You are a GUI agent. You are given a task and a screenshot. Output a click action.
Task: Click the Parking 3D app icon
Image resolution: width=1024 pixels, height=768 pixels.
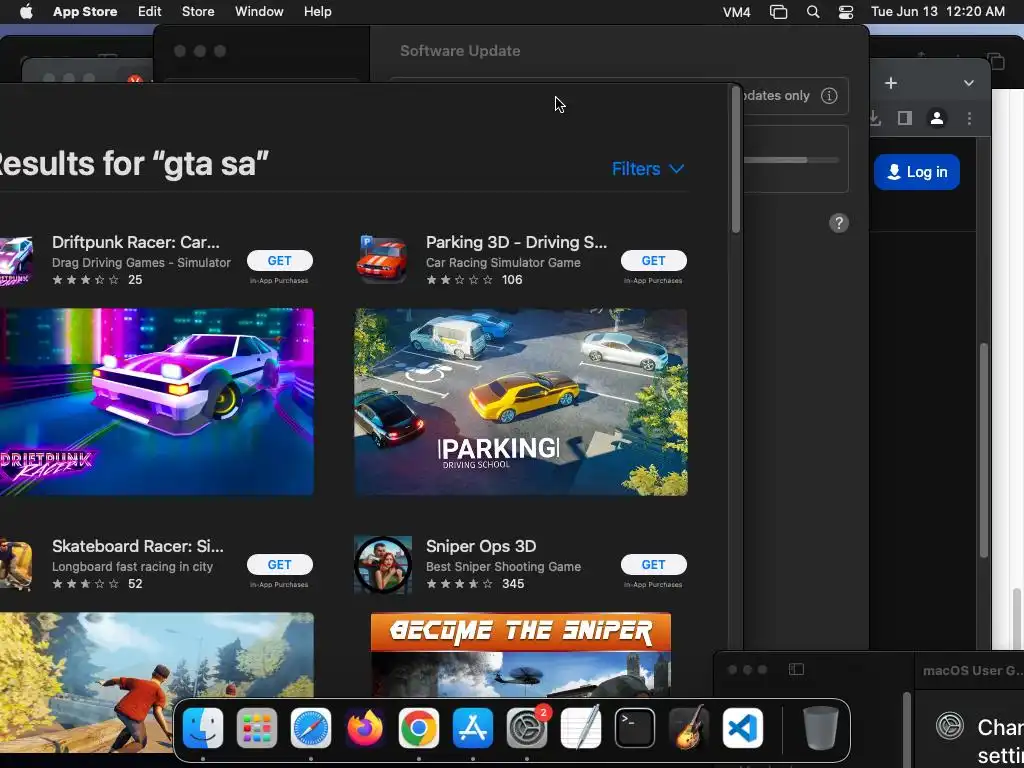[x=383, y=260]
